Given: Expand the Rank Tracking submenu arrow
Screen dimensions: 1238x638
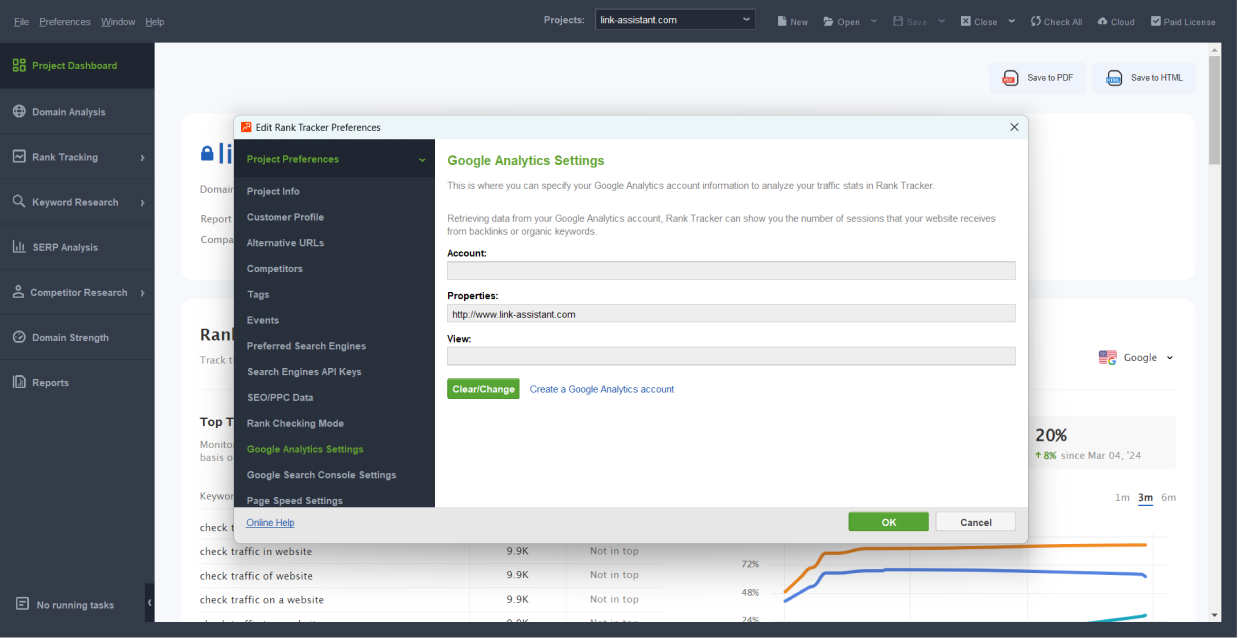Looking at the screenshot, I should coord(143,158).
